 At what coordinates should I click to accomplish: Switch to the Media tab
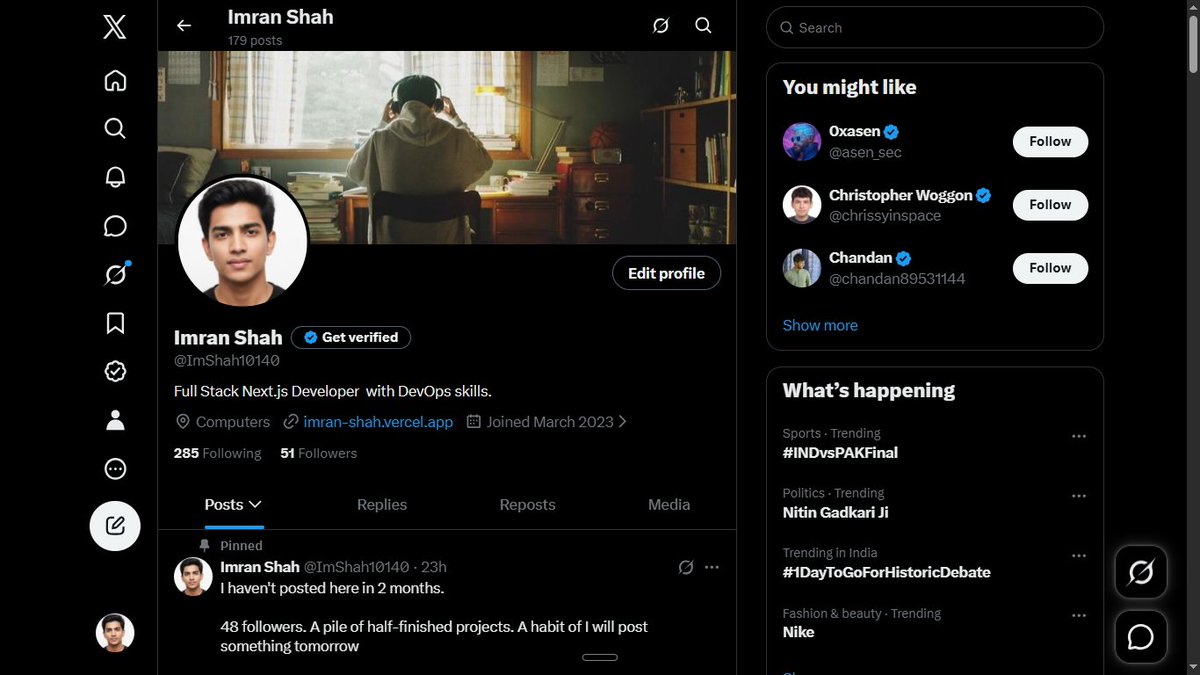pyautogui.click(x=669, y=505)
